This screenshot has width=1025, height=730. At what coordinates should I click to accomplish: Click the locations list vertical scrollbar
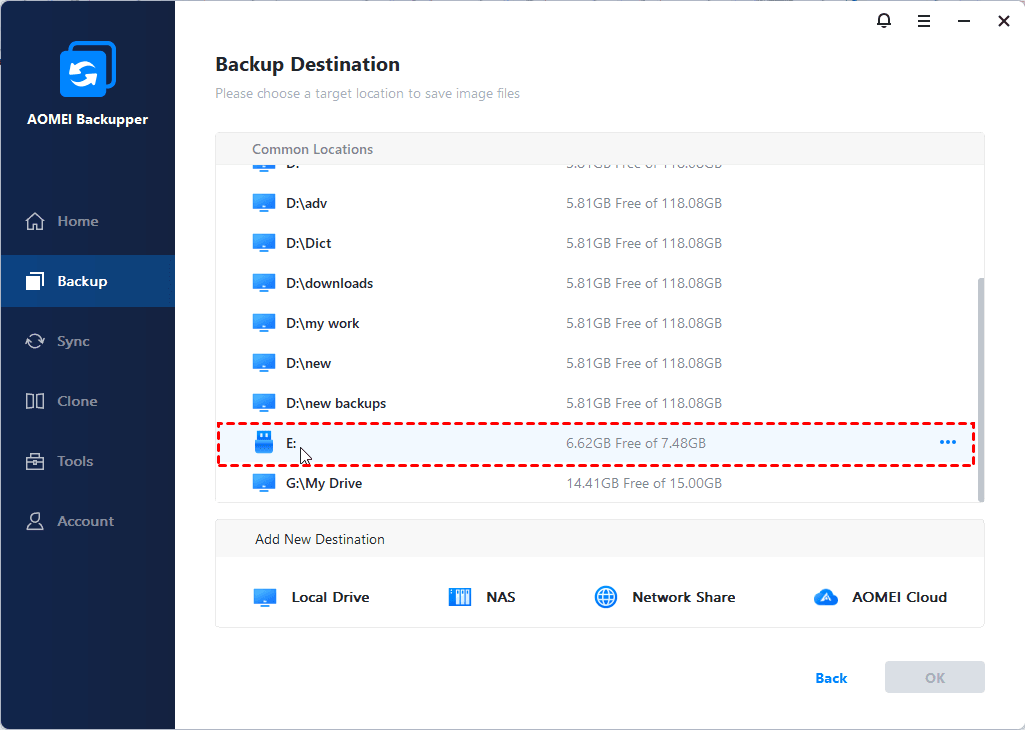point(980,390)
